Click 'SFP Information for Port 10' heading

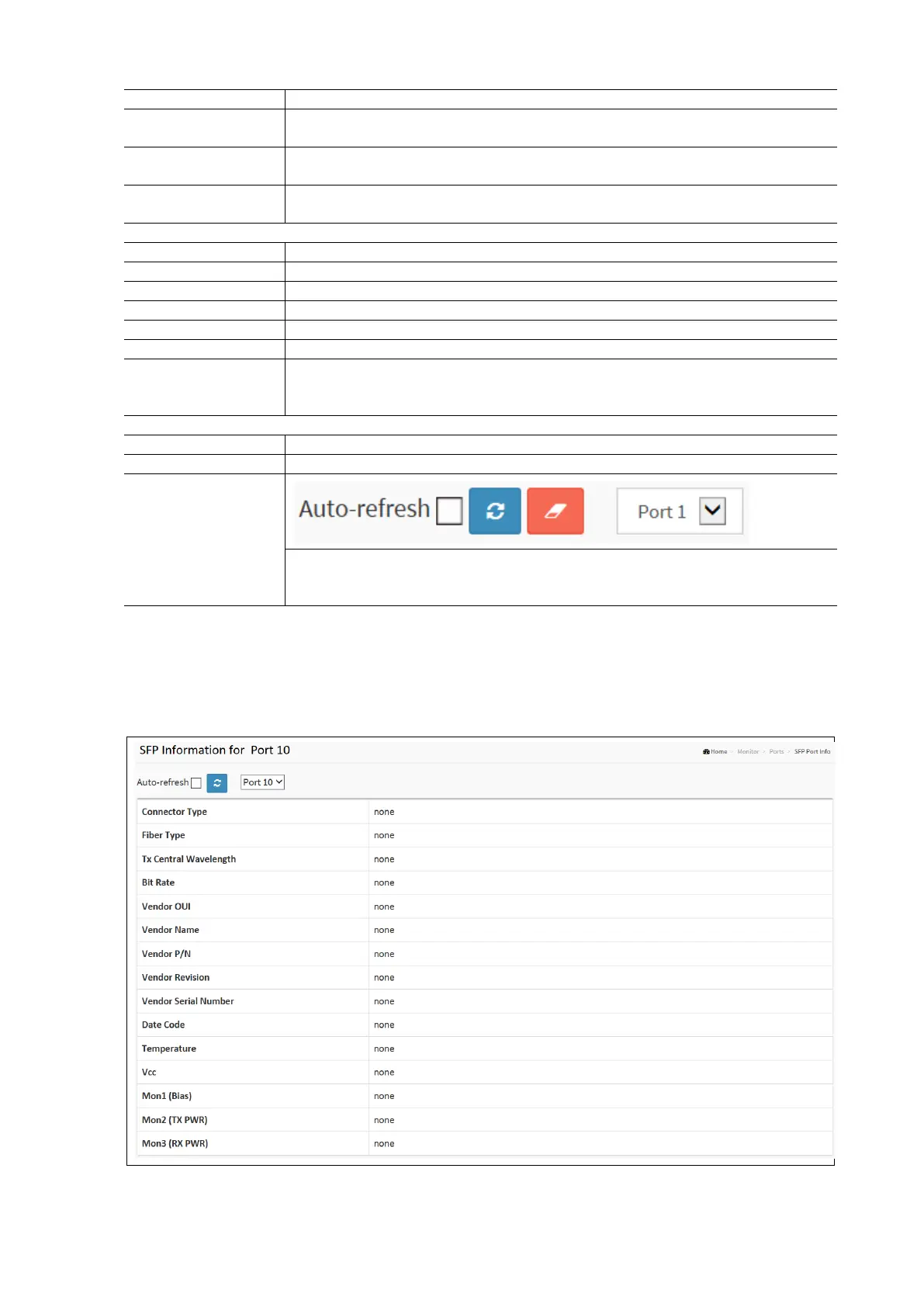click(215, 750)
